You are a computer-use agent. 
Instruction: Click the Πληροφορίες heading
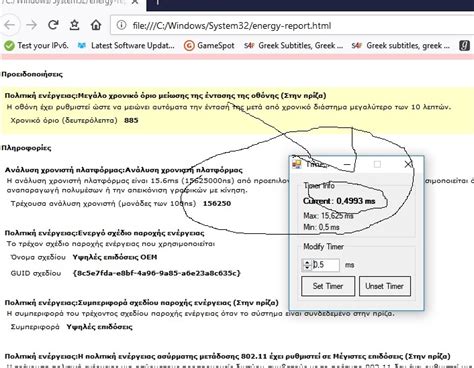[x=26, y=148]
